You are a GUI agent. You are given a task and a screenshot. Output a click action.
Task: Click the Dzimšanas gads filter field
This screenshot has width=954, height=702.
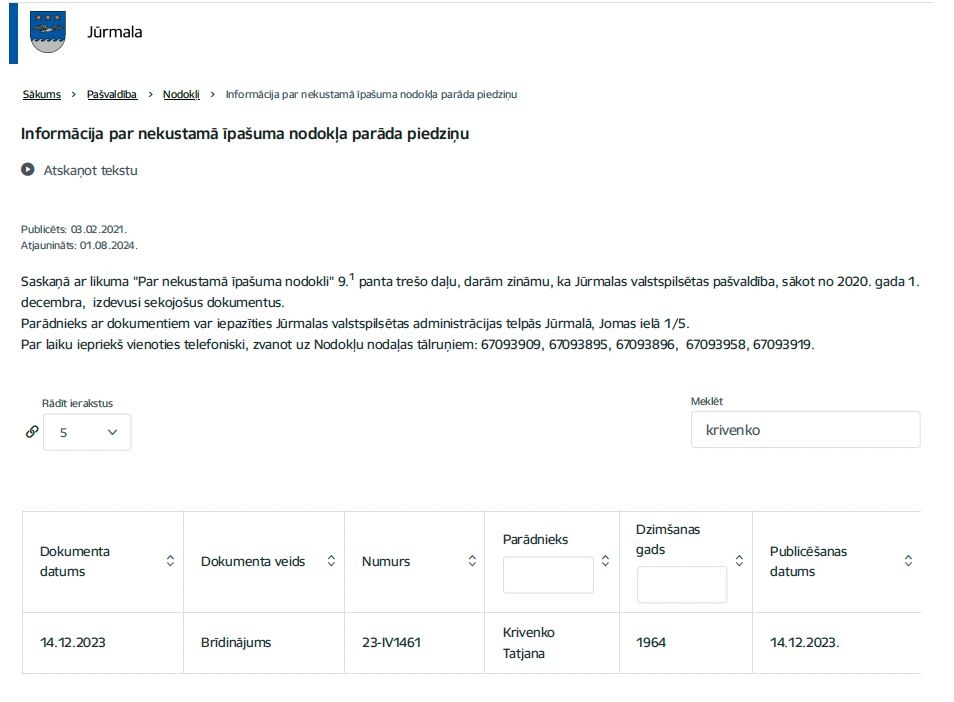click(681, 584)
